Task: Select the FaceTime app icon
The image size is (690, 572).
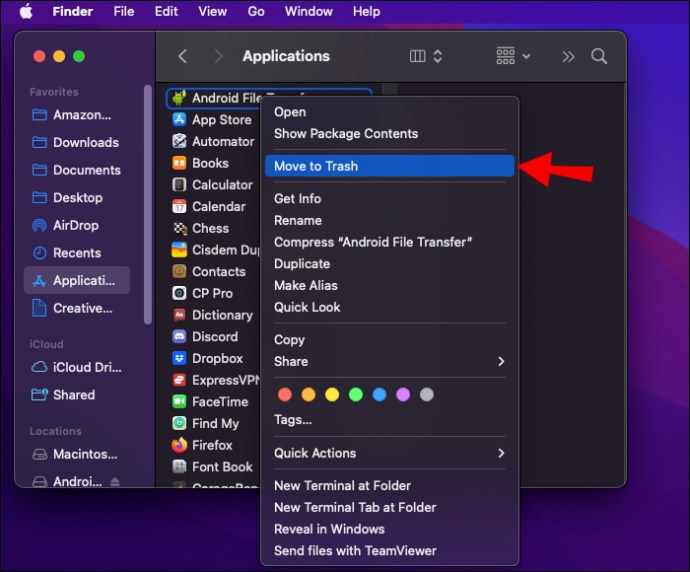Action: tap(179, 401)
